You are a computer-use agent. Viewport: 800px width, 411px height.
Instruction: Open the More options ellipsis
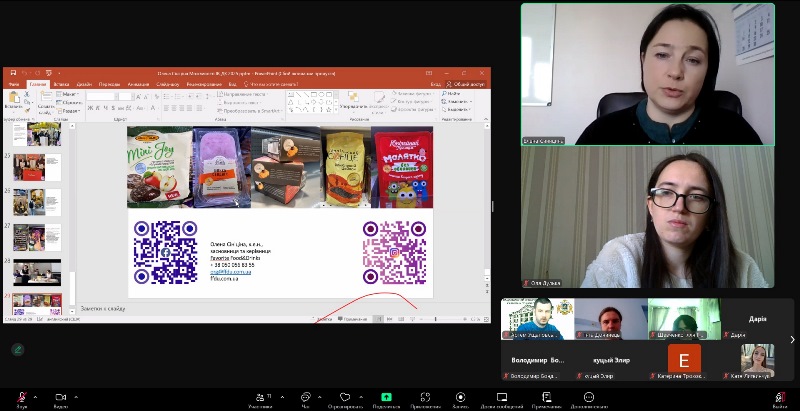point(589,397)
